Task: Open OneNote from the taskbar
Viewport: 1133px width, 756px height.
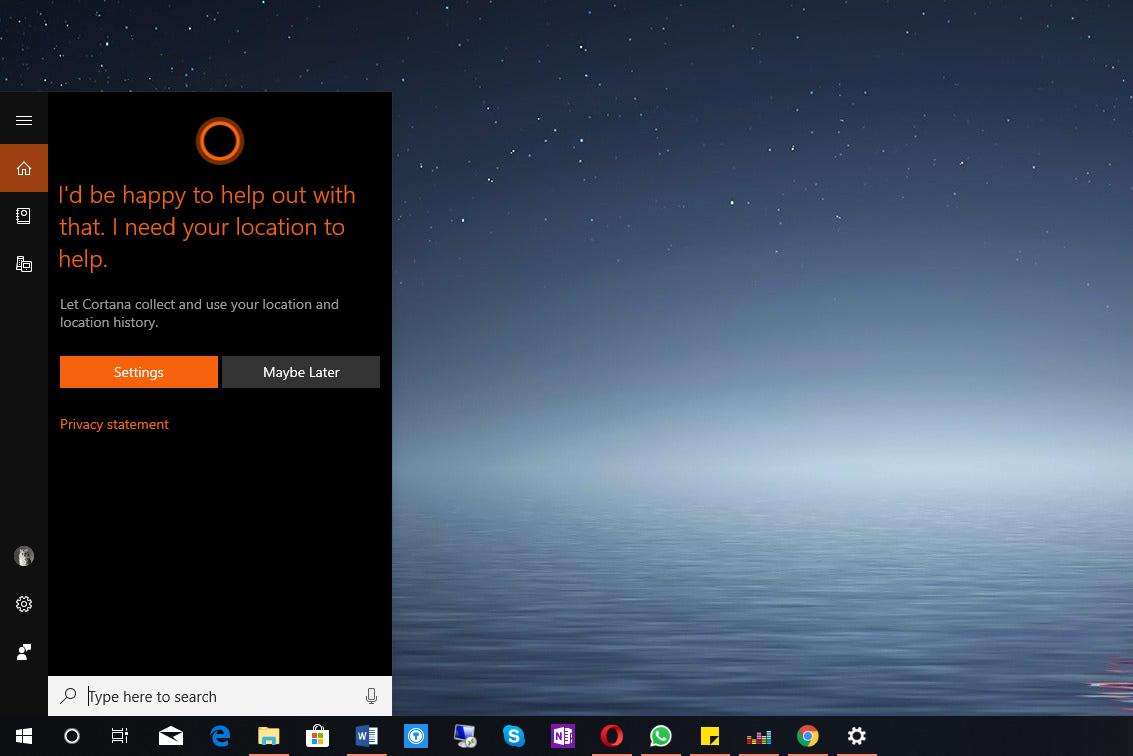Action: point(563,736)
